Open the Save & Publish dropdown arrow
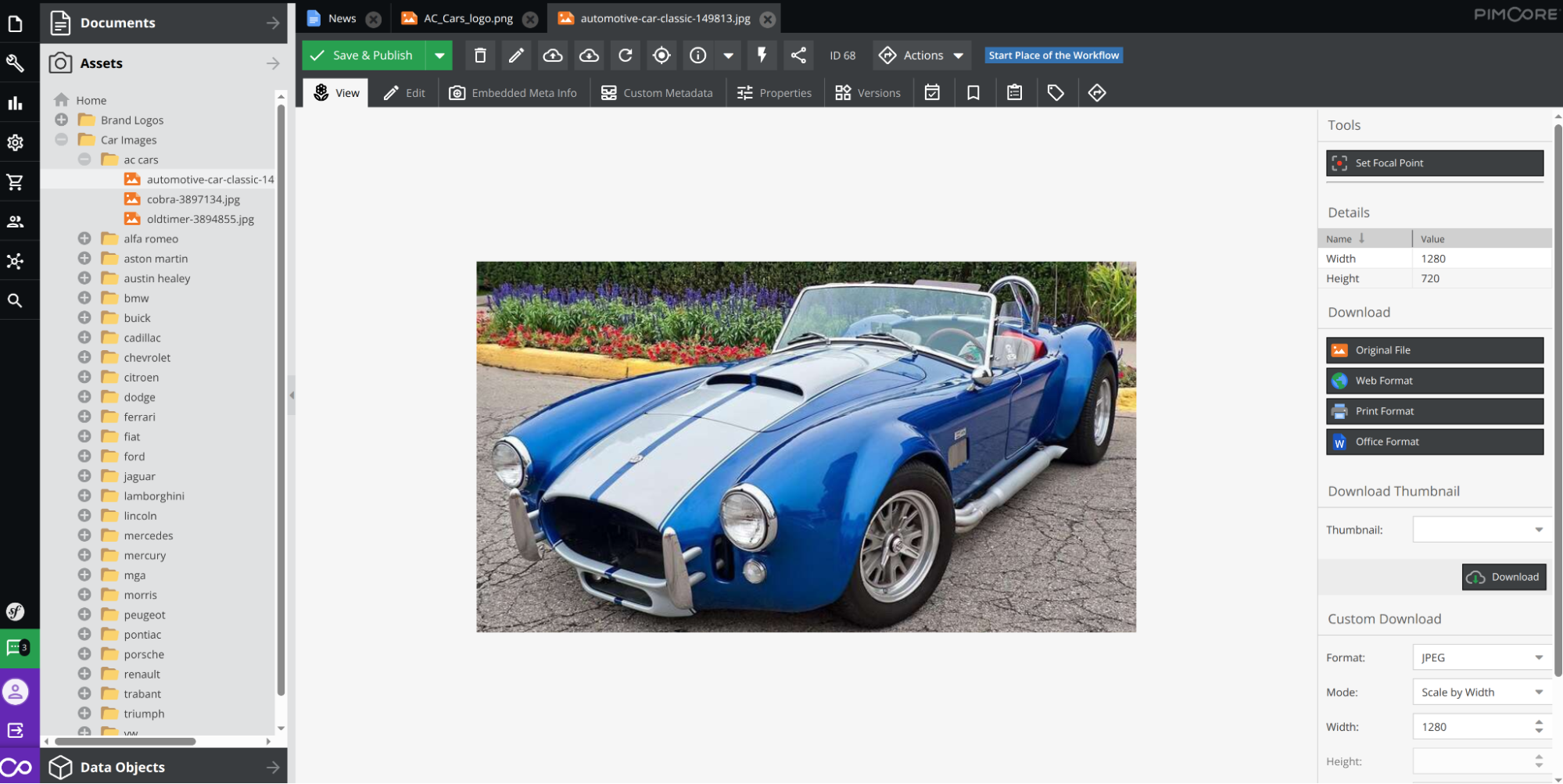This screenshot has height=784, width=1563. coord(439,55)
